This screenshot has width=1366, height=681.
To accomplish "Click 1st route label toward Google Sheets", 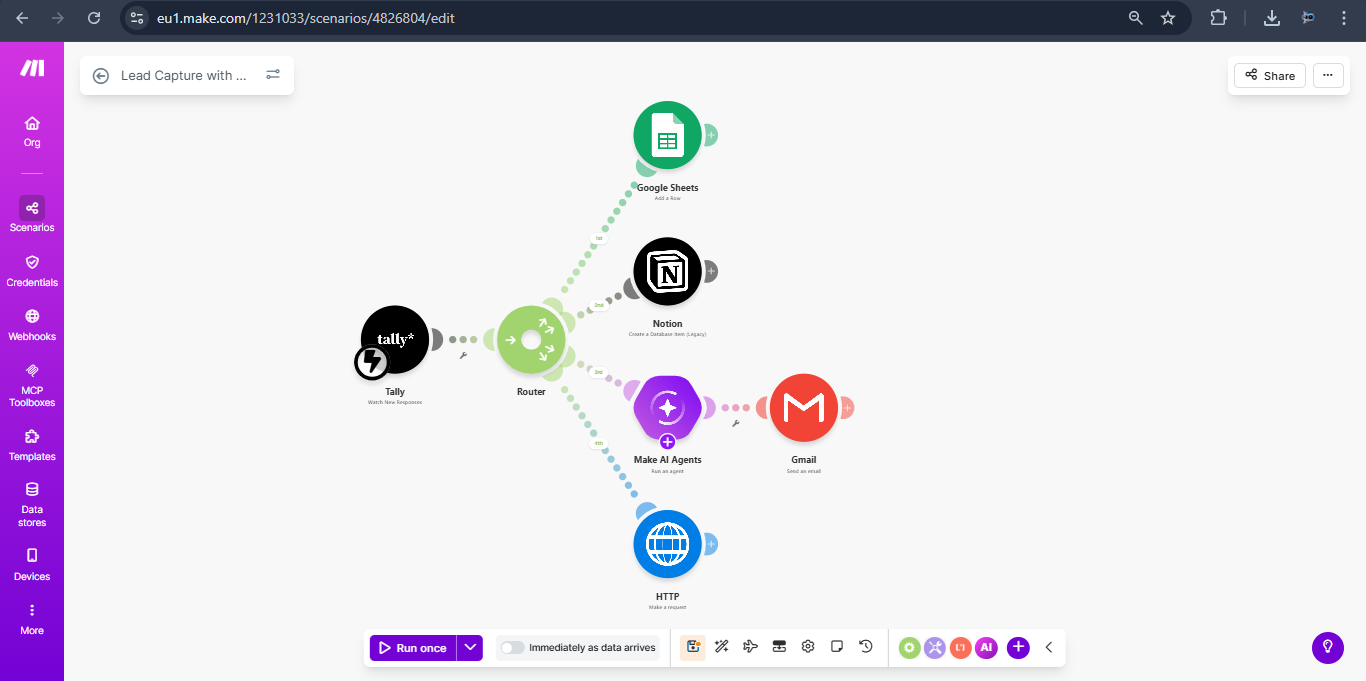I will click(599, 238).
